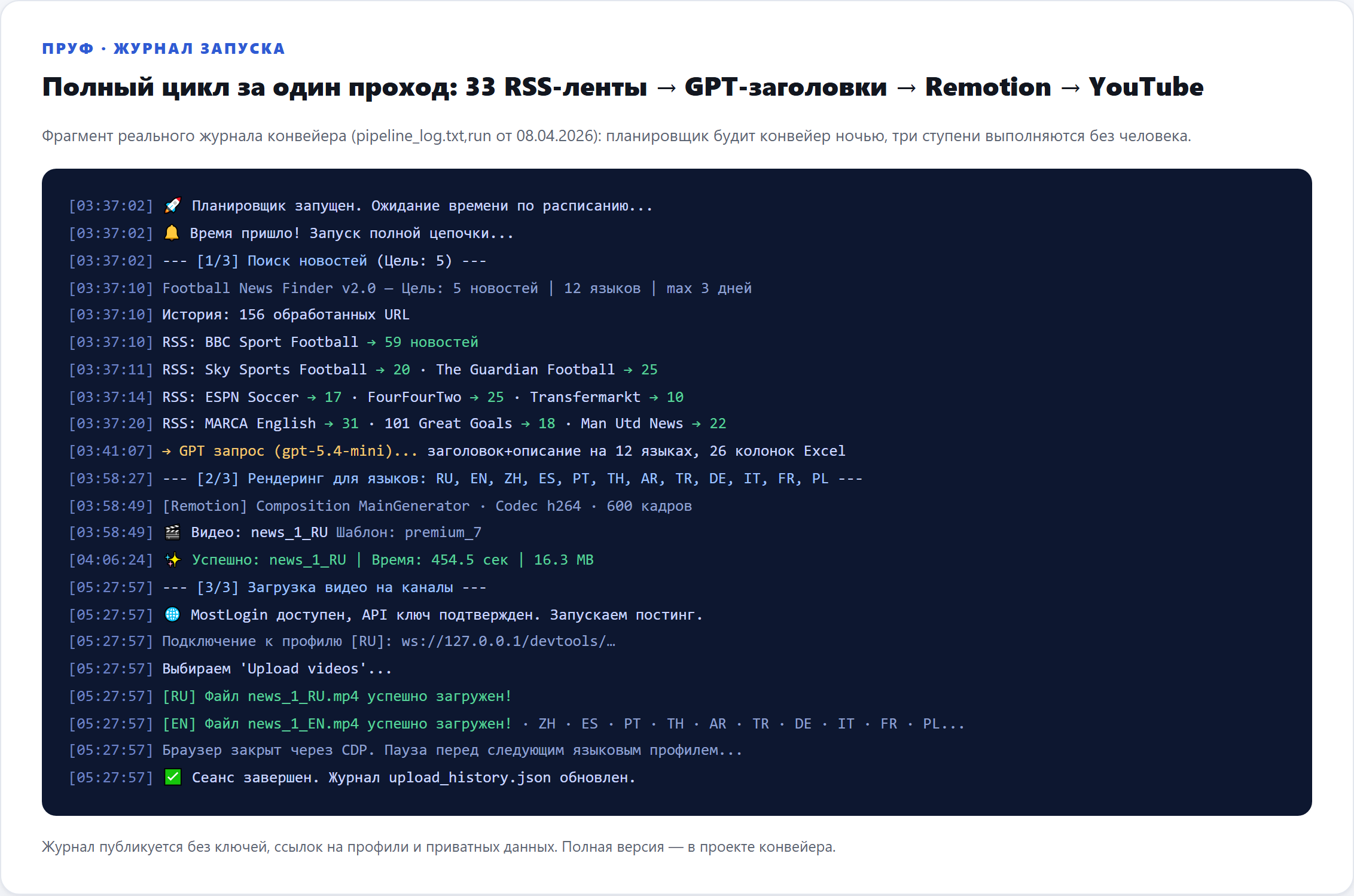Click 'Transfermarkt' feed name
The height and width of the screenshot is (896, 1354).
click(x=585, y=397)
